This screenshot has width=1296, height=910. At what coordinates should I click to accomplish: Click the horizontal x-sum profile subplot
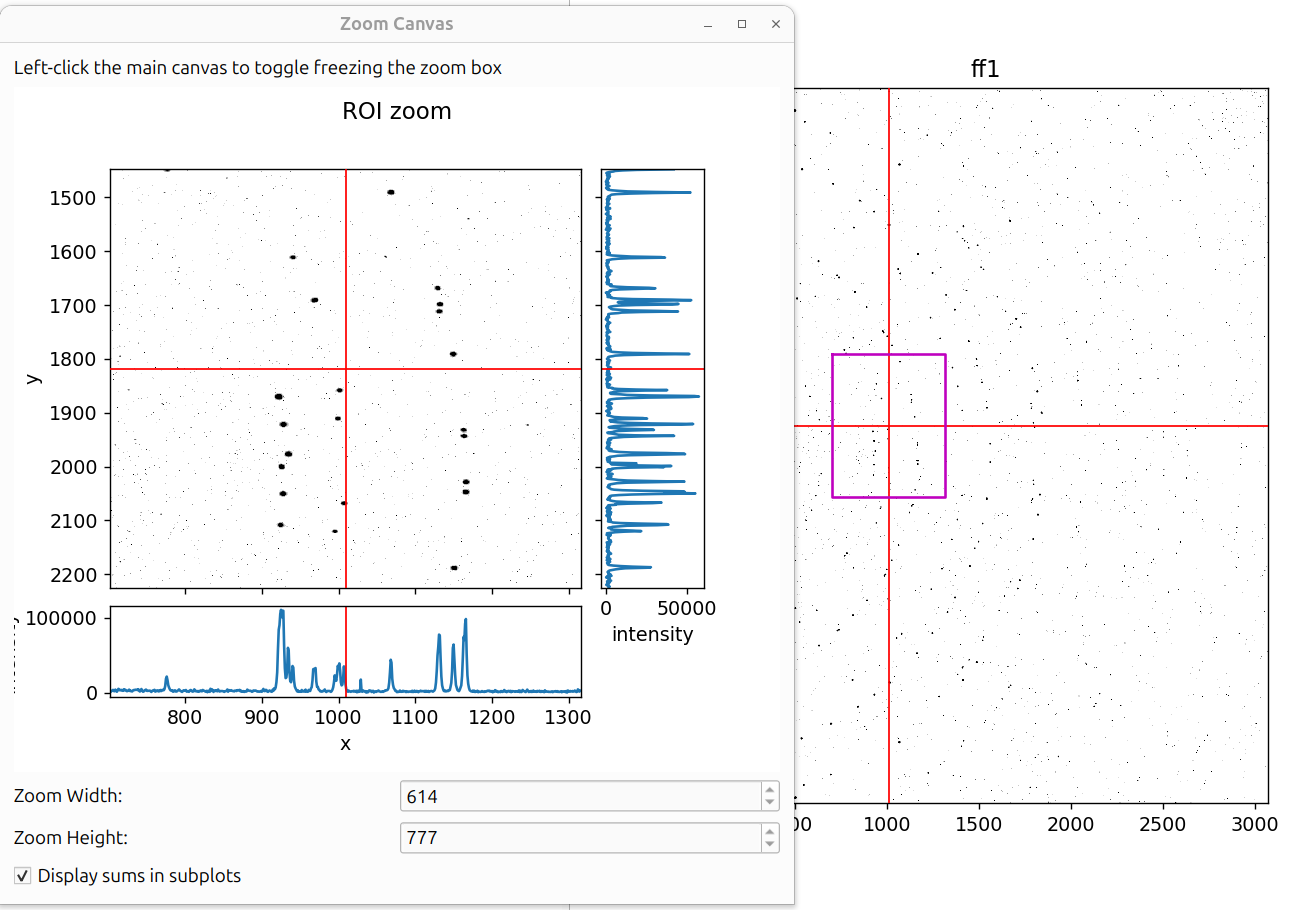click(x=345, y=651)
